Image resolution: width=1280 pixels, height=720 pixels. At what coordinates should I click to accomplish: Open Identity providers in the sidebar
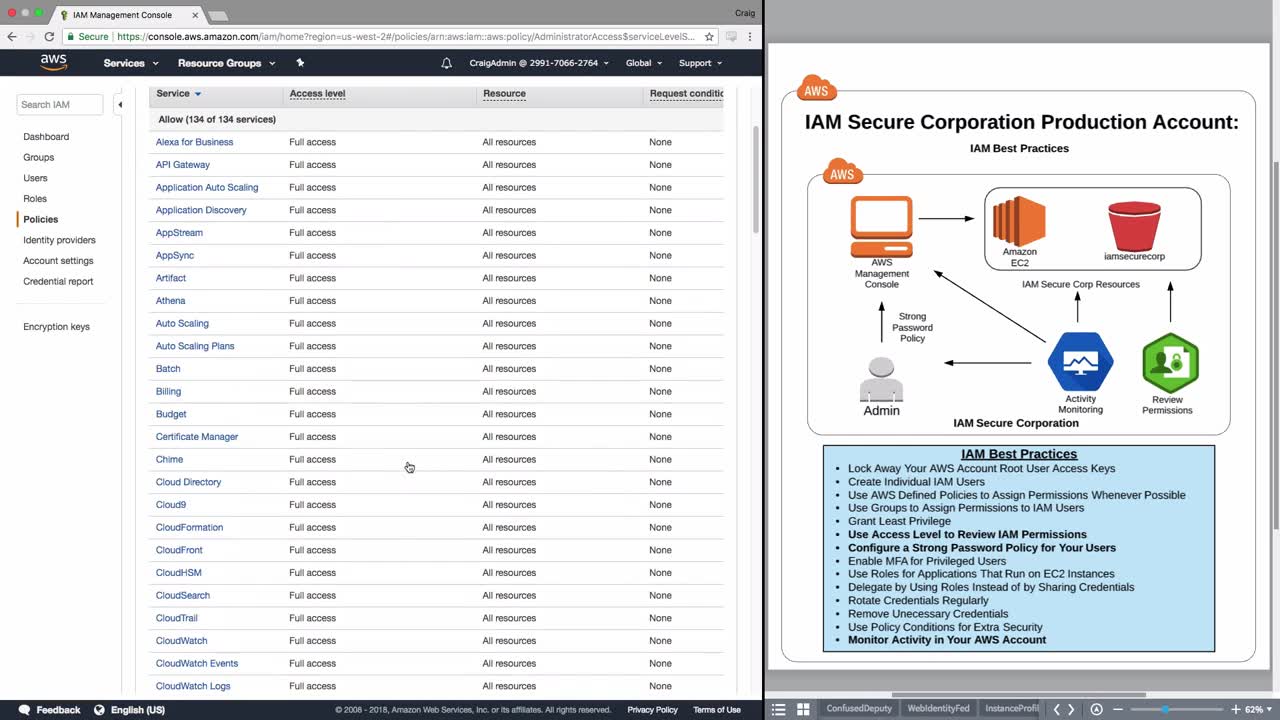[60, 241]
